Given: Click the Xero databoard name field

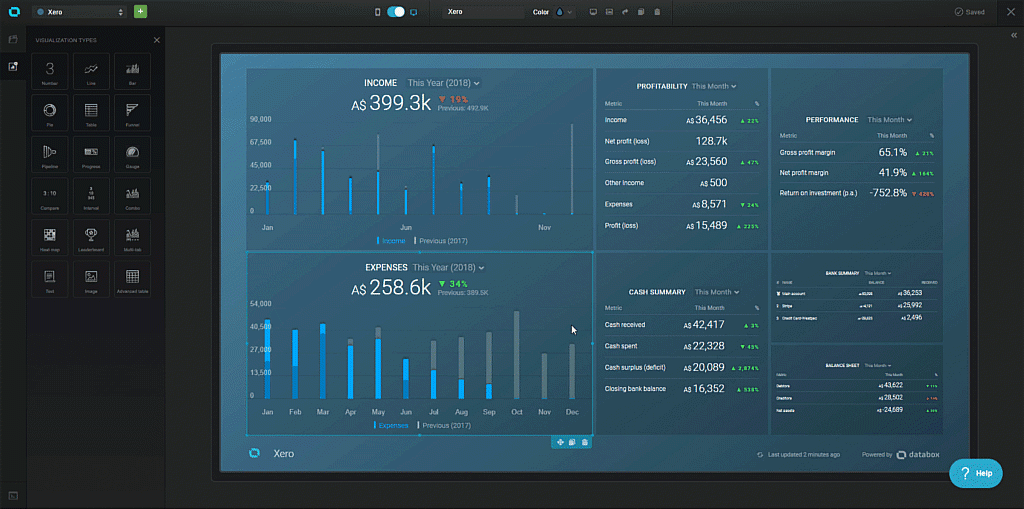Looking at the screenshot, I should pyautogui.click(x=483, y=12).
